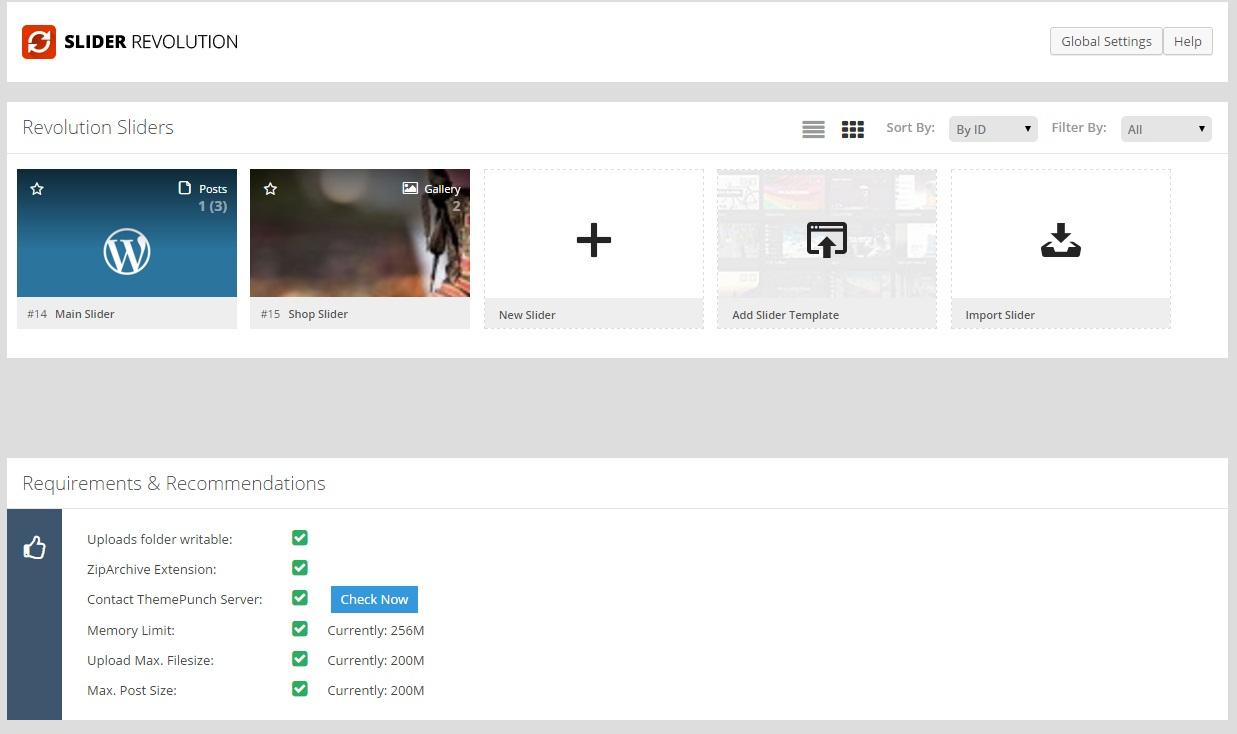Click the 'Memory Limit:' label
1237x734 pixels.
click(x=131, y=631)
